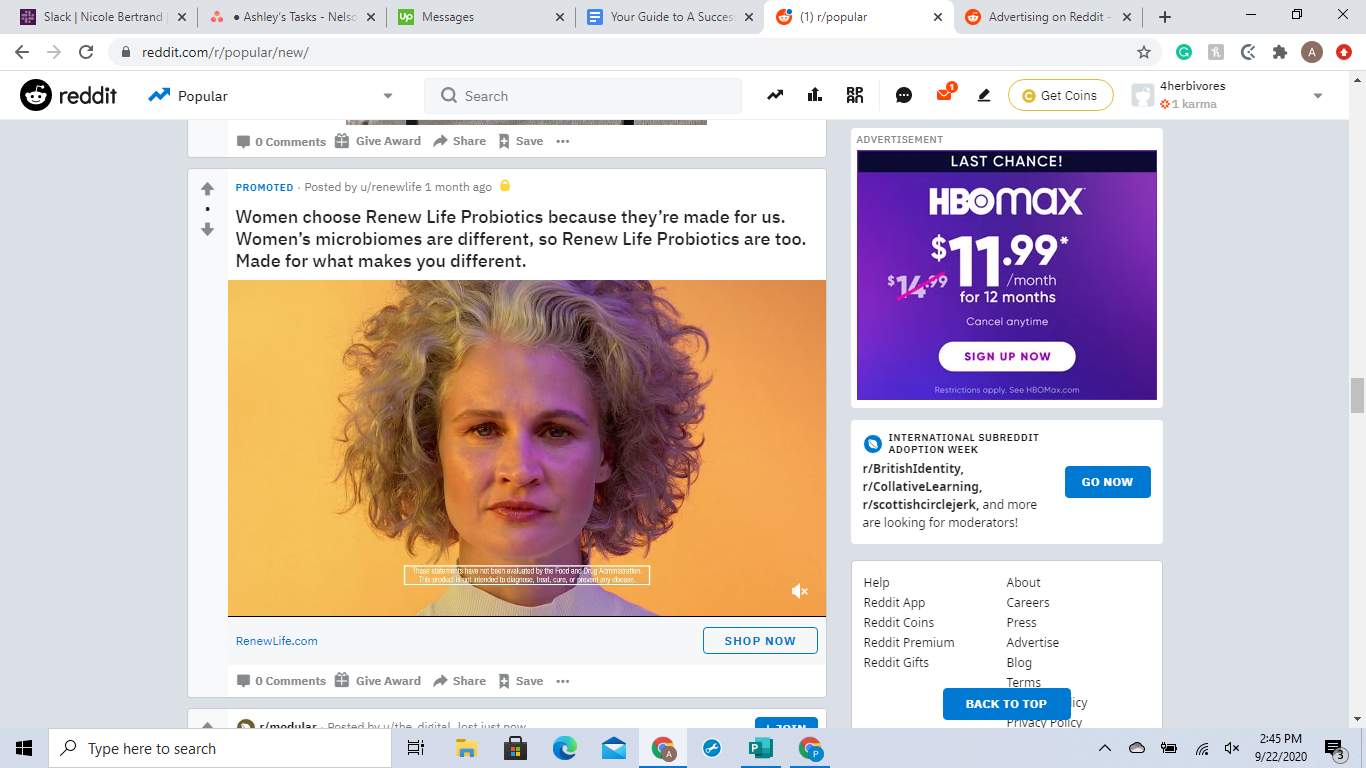
Task: Click SIGN UP NOW on HBO Max ad
Action: [1007, 356]
